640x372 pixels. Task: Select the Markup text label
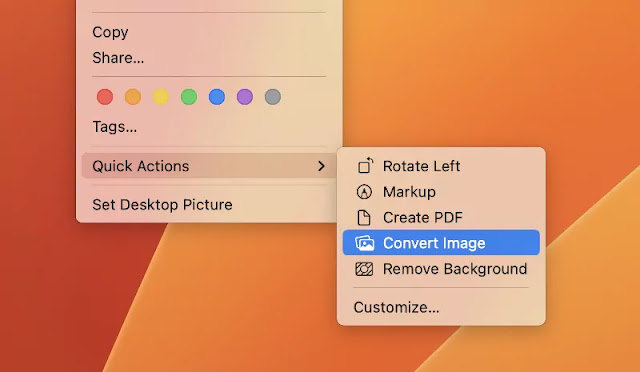coord(409,192)
